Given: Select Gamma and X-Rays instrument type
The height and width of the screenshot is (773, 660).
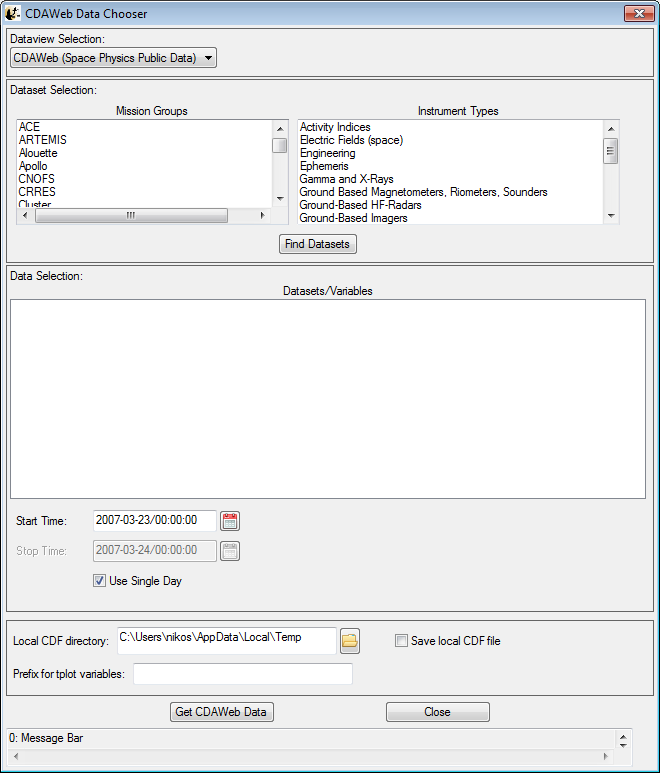Looking at the screenshot, I should 347,179.
